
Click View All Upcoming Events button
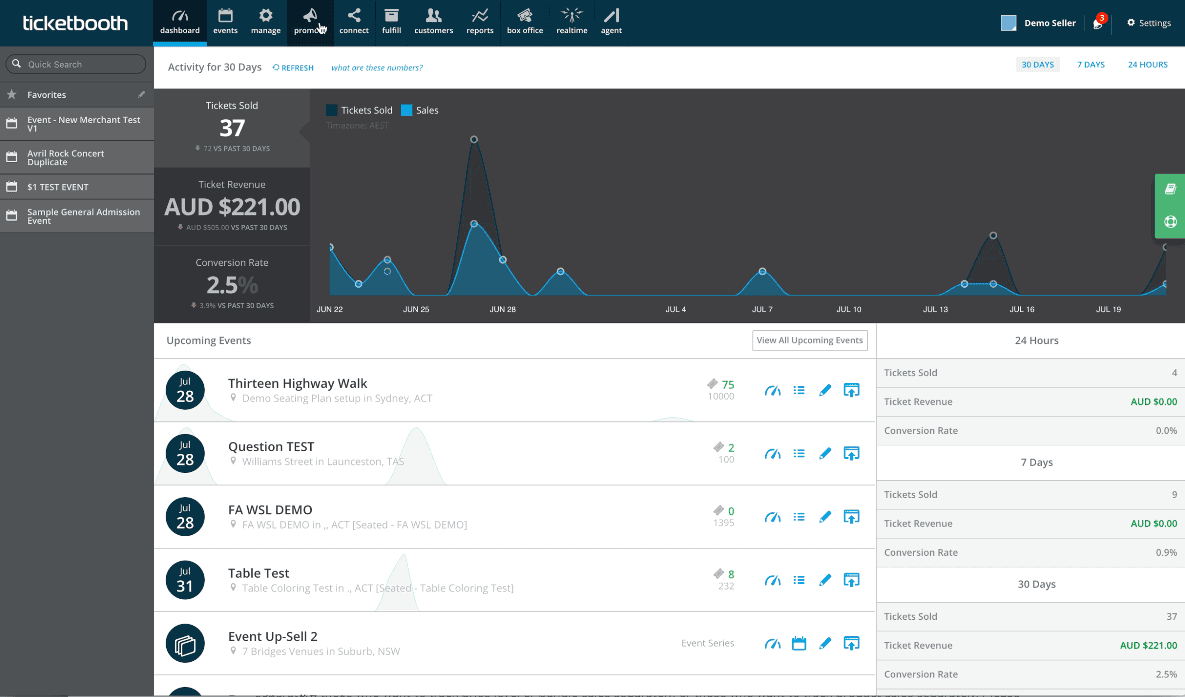[x=809, y=340]
